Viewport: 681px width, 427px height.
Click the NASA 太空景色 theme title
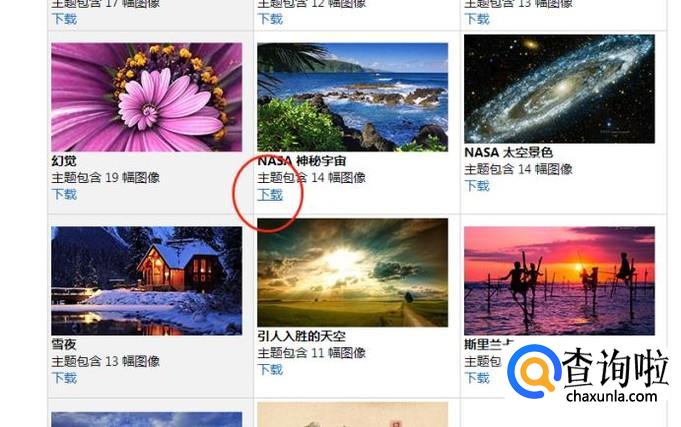coord(509,152)
